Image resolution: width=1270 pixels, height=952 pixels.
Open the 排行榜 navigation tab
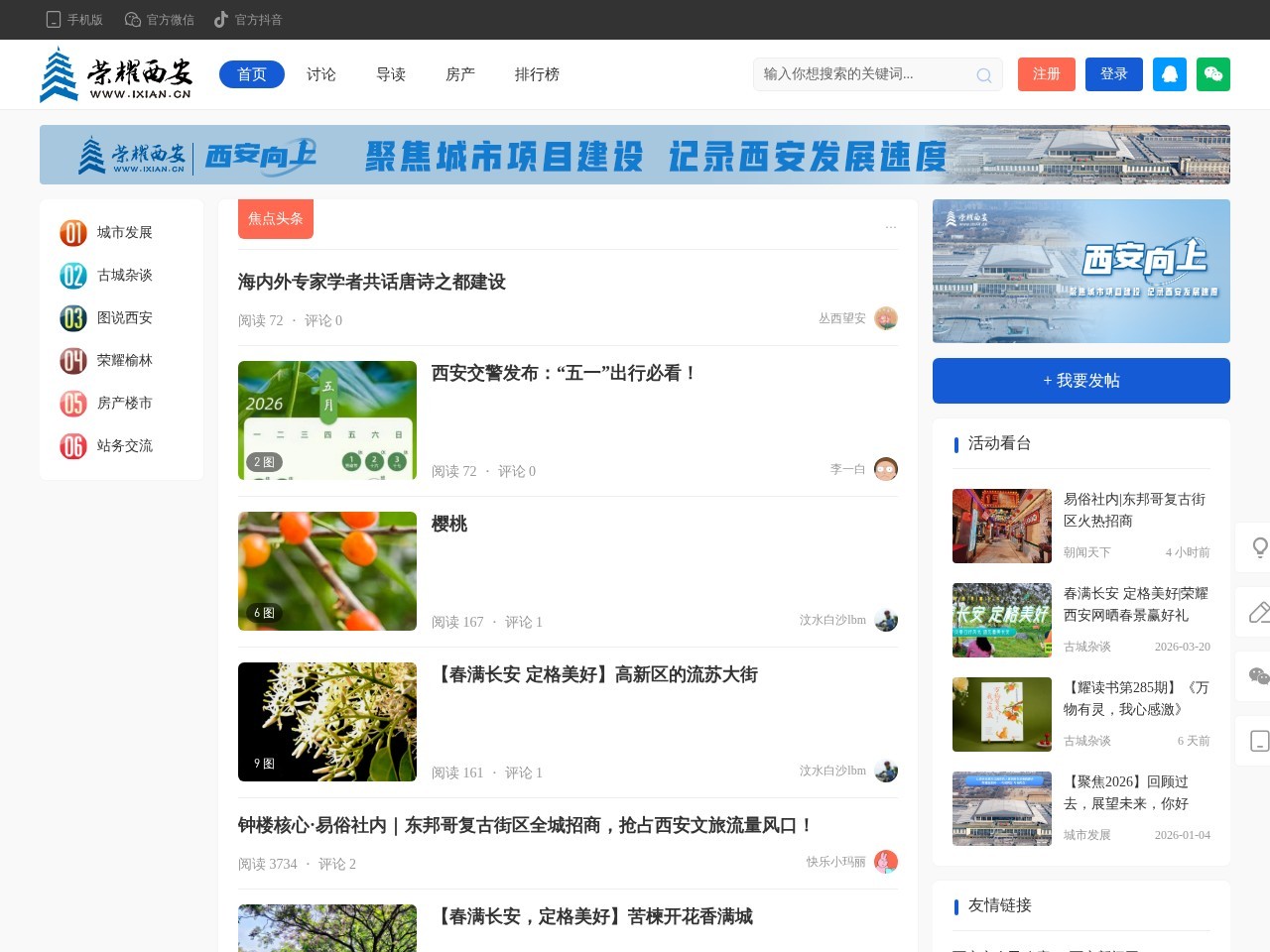click(x=537, y=74)
